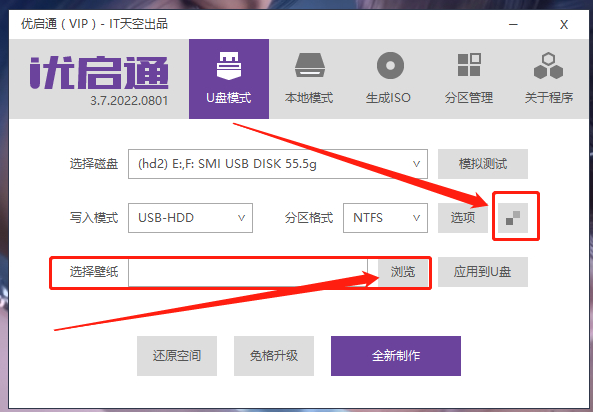Screen dimensions: 593x412
Task: Click the 免格升级 button
Action: coord(274,356)
